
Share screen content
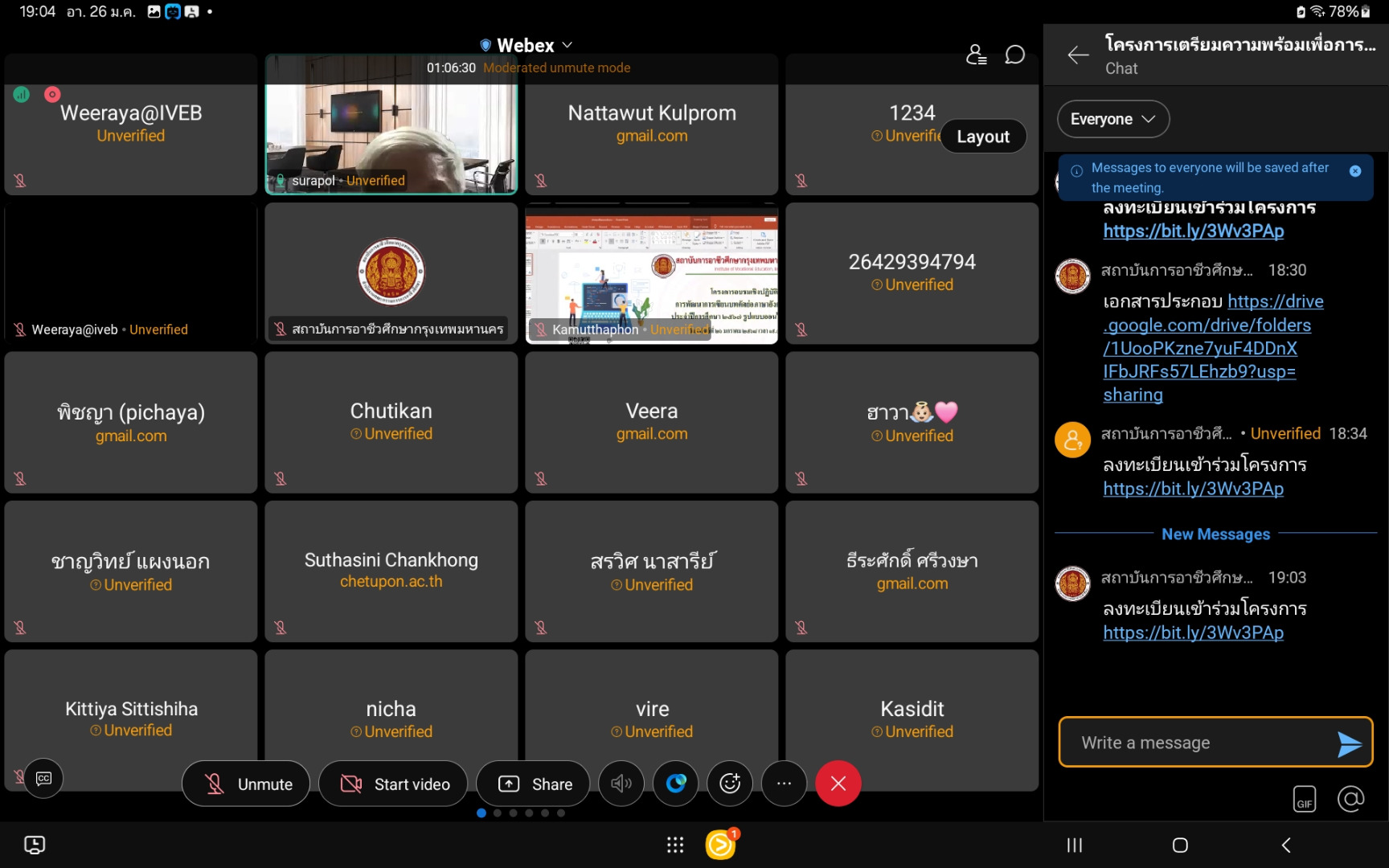coord(533,784)
